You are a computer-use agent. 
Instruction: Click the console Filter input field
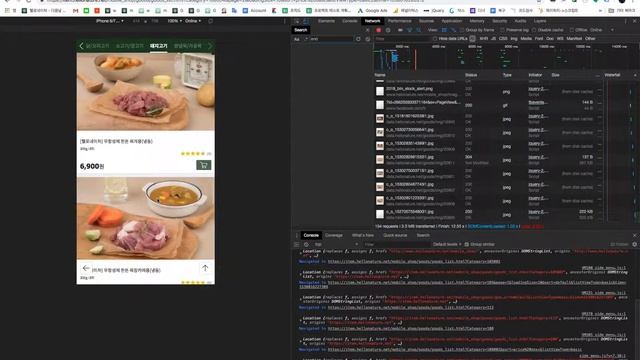point(396,244)
